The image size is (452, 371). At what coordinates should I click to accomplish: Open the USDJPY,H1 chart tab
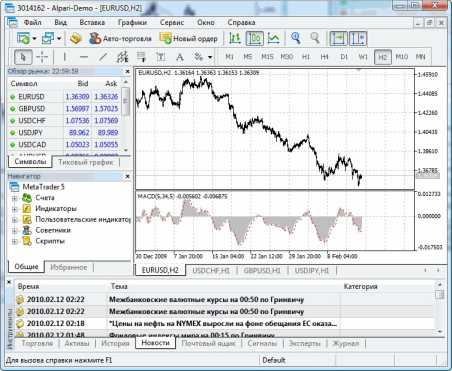(x=311, y=270)
